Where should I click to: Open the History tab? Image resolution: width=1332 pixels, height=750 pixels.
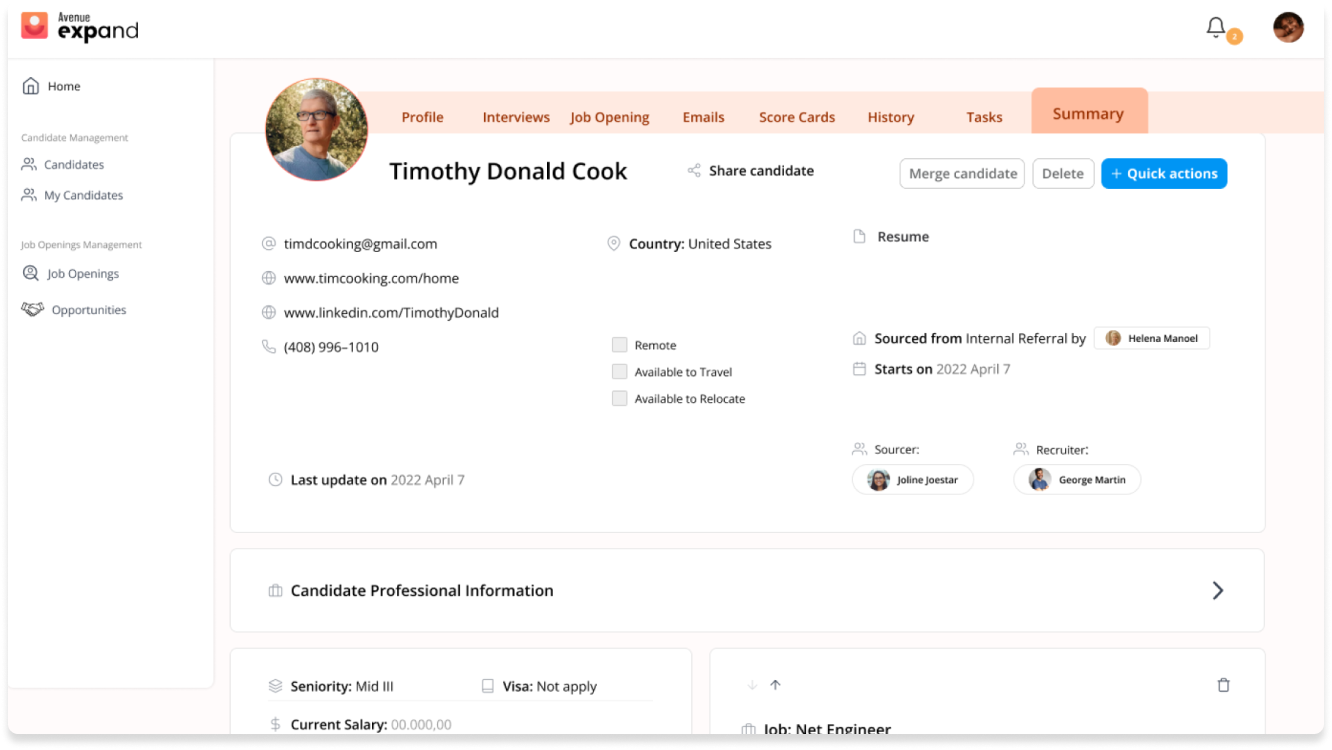pyautogui.click(x=891, y=117)
